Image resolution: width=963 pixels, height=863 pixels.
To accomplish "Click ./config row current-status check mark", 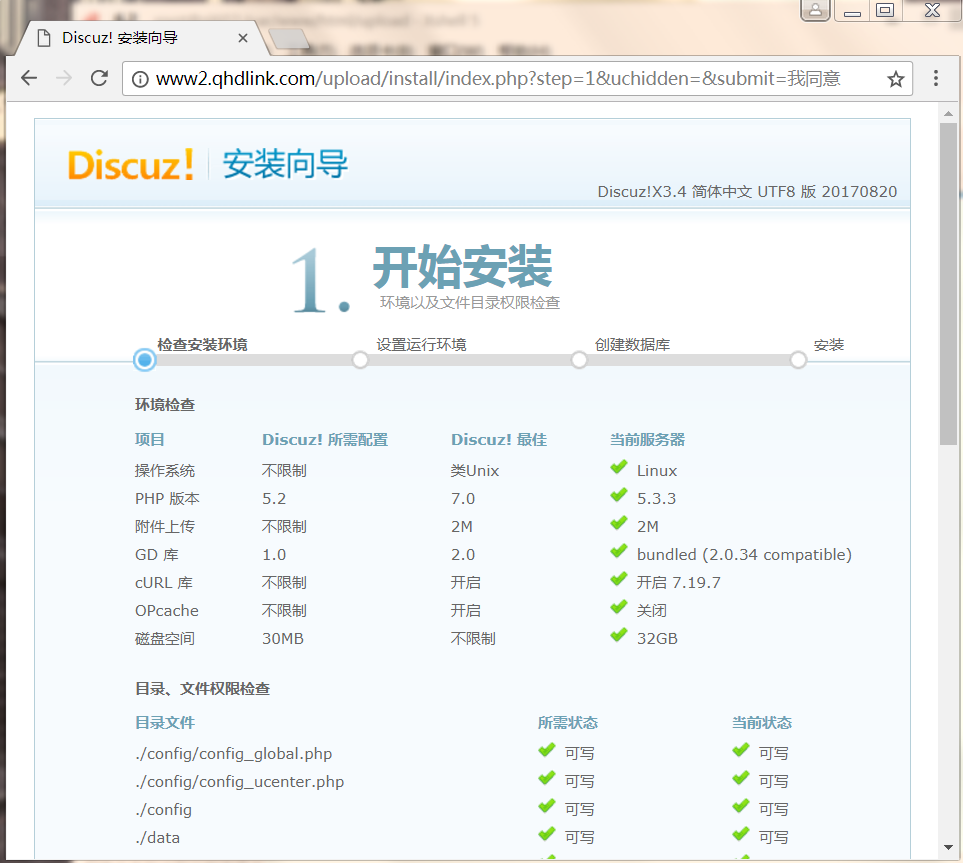I will coord(741,806).
